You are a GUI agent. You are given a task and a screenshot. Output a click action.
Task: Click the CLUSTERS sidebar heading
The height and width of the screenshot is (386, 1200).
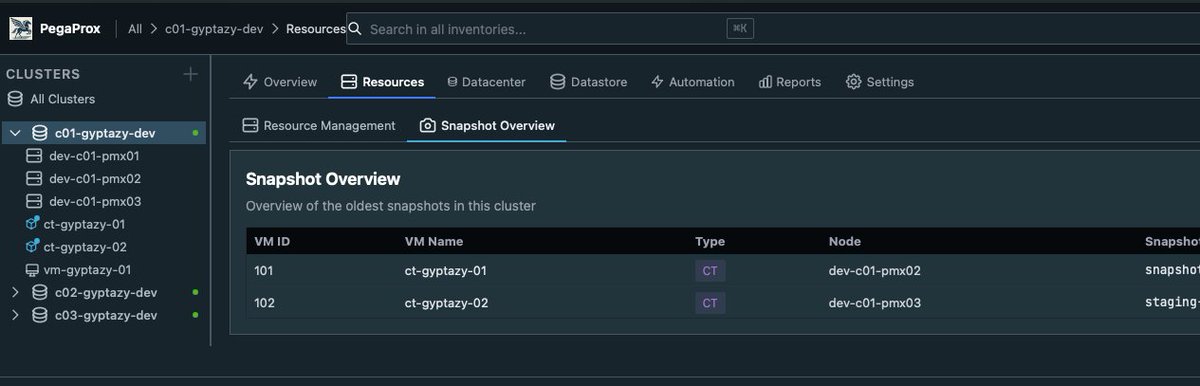coord(43,74)
